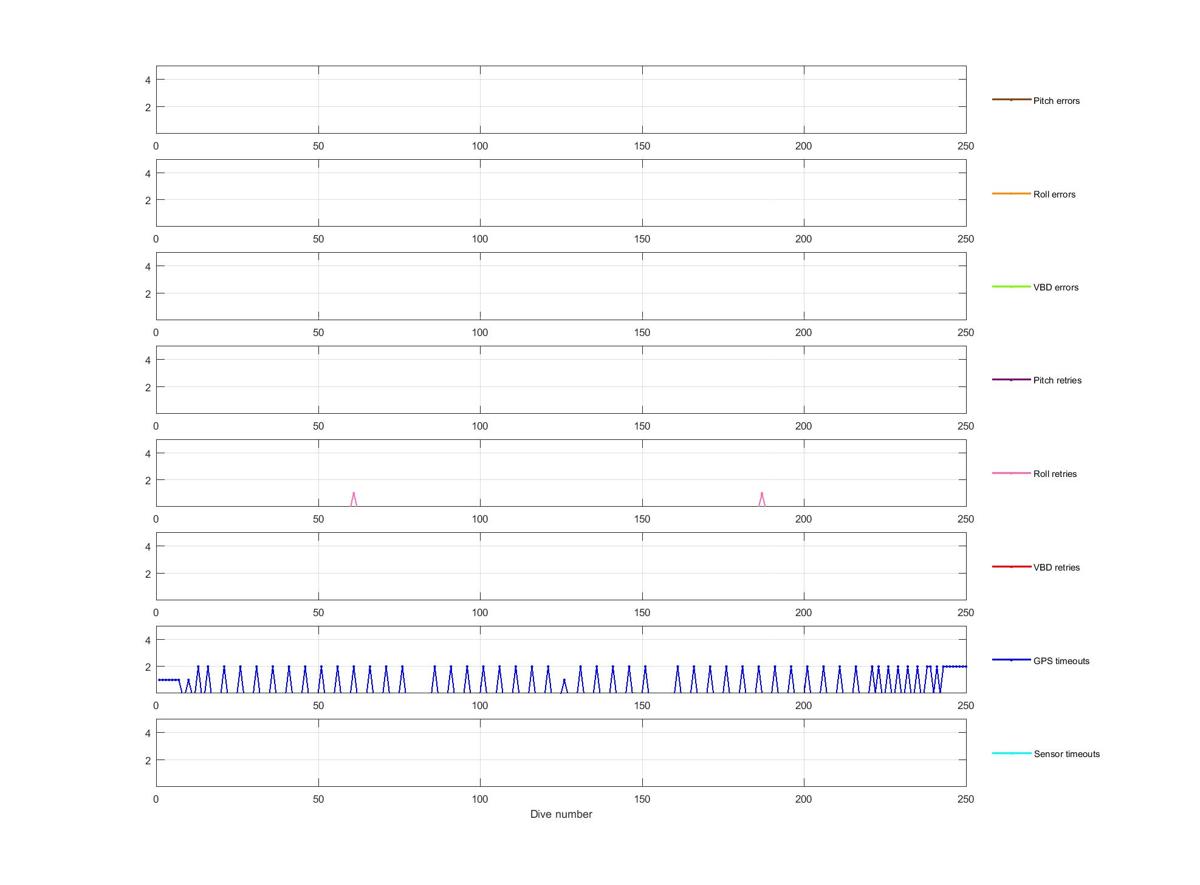Click the orange Roll errors legend line
Image resolution: width=1200 pixels, height=885 pixels.
click(x=1011, y=193)
